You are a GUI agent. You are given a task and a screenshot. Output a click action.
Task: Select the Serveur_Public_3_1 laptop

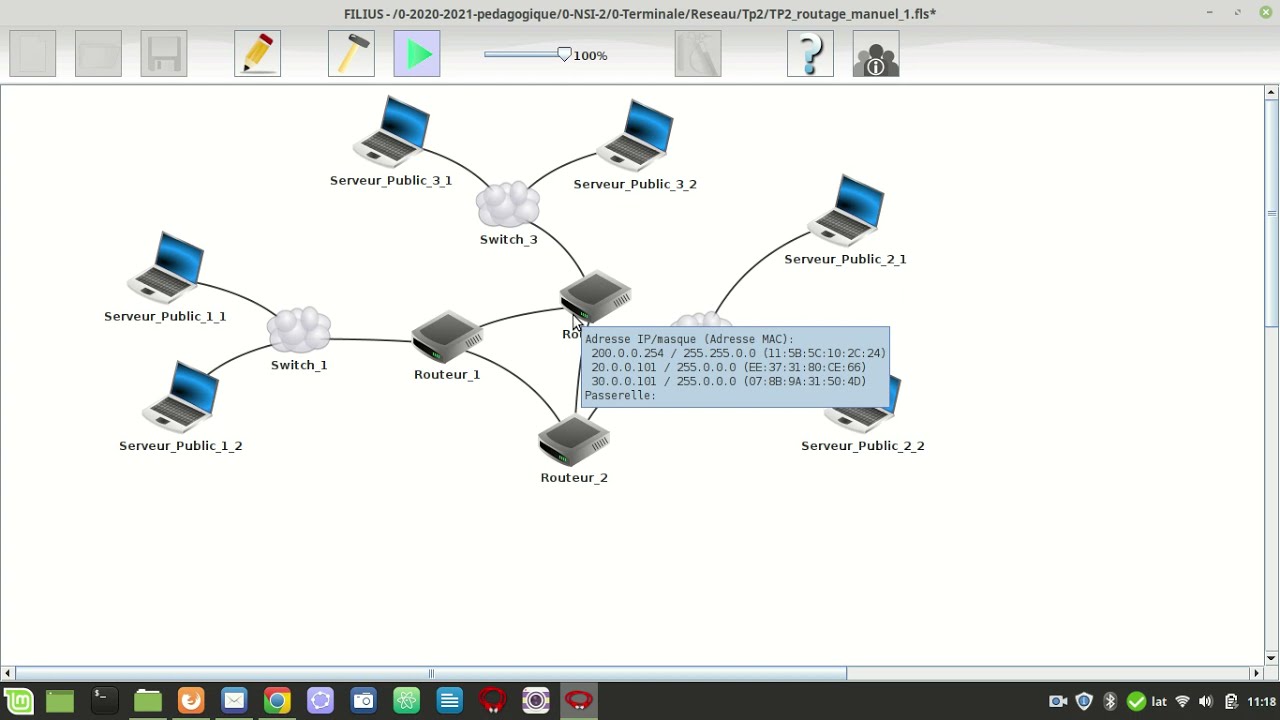pos(392,131)
